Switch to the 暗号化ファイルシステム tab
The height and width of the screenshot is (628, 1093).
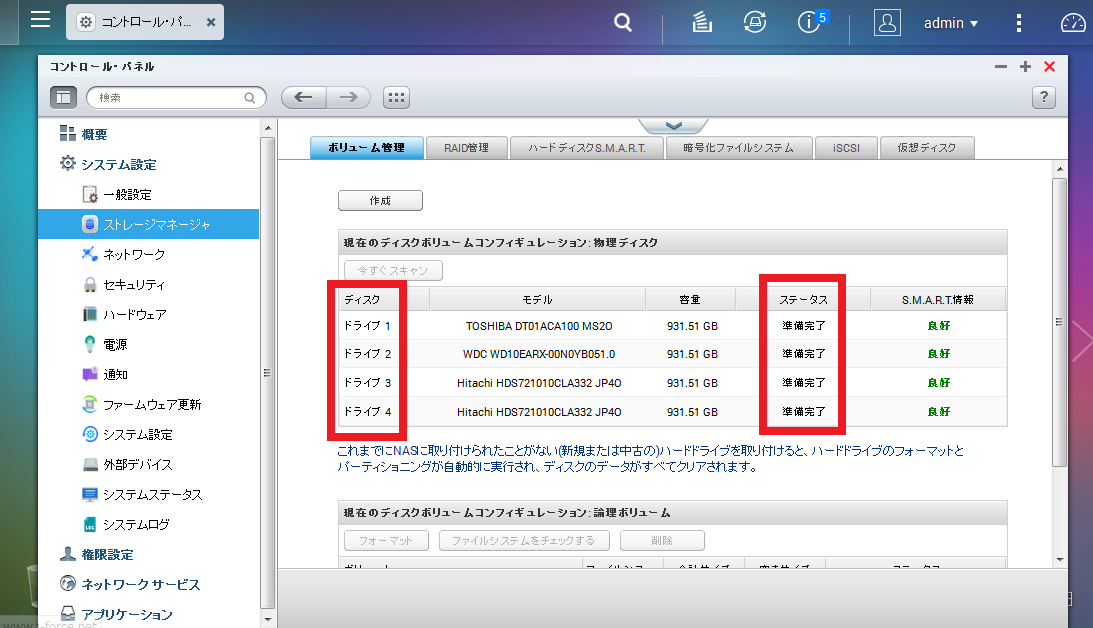click(x=739, y=148)
